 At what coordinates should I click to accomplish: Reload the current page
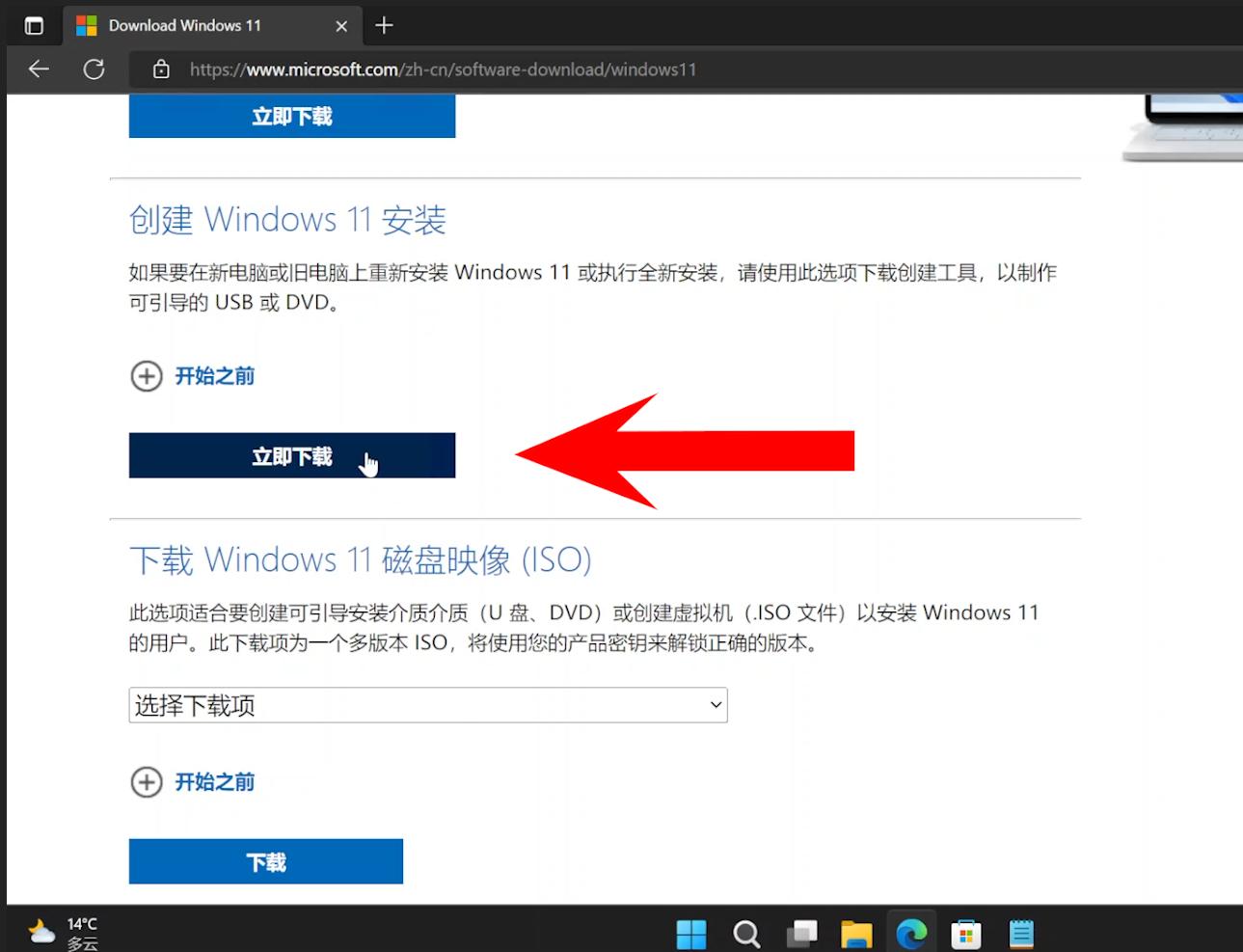pos(94,68)
